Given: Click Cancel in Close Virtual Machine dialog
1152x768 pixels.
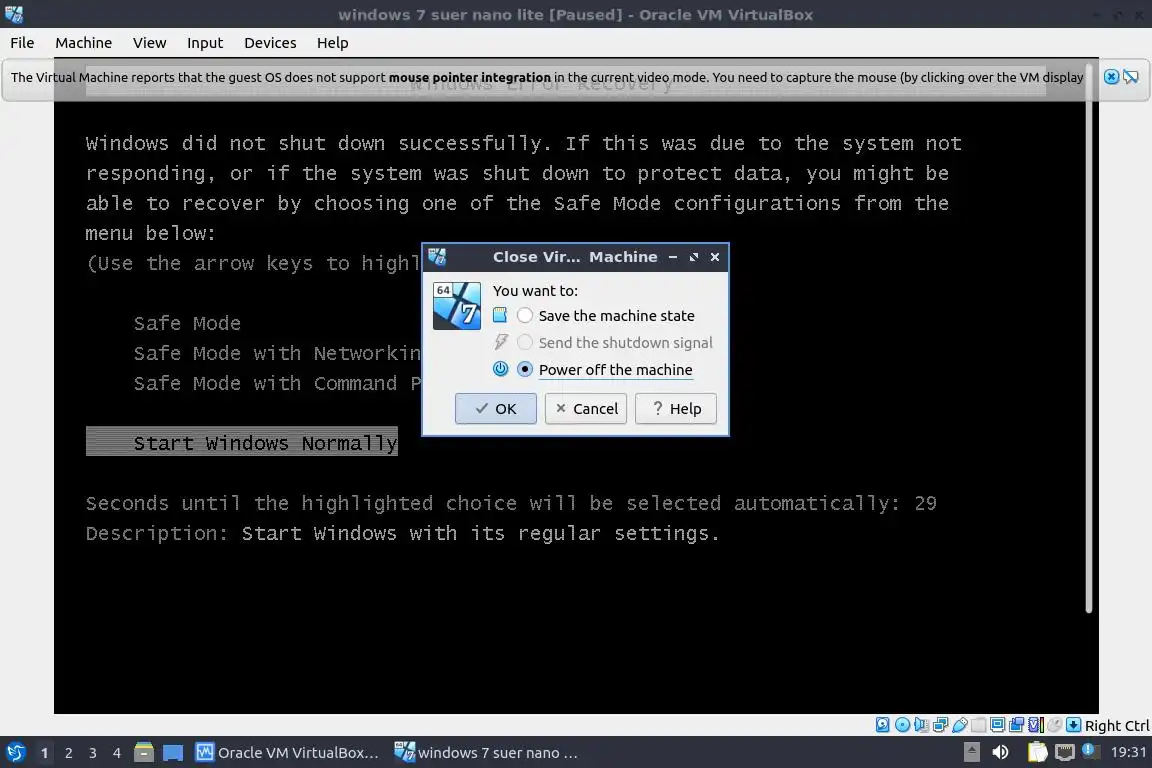Looking at the screenshot, I should coord(586,409).
